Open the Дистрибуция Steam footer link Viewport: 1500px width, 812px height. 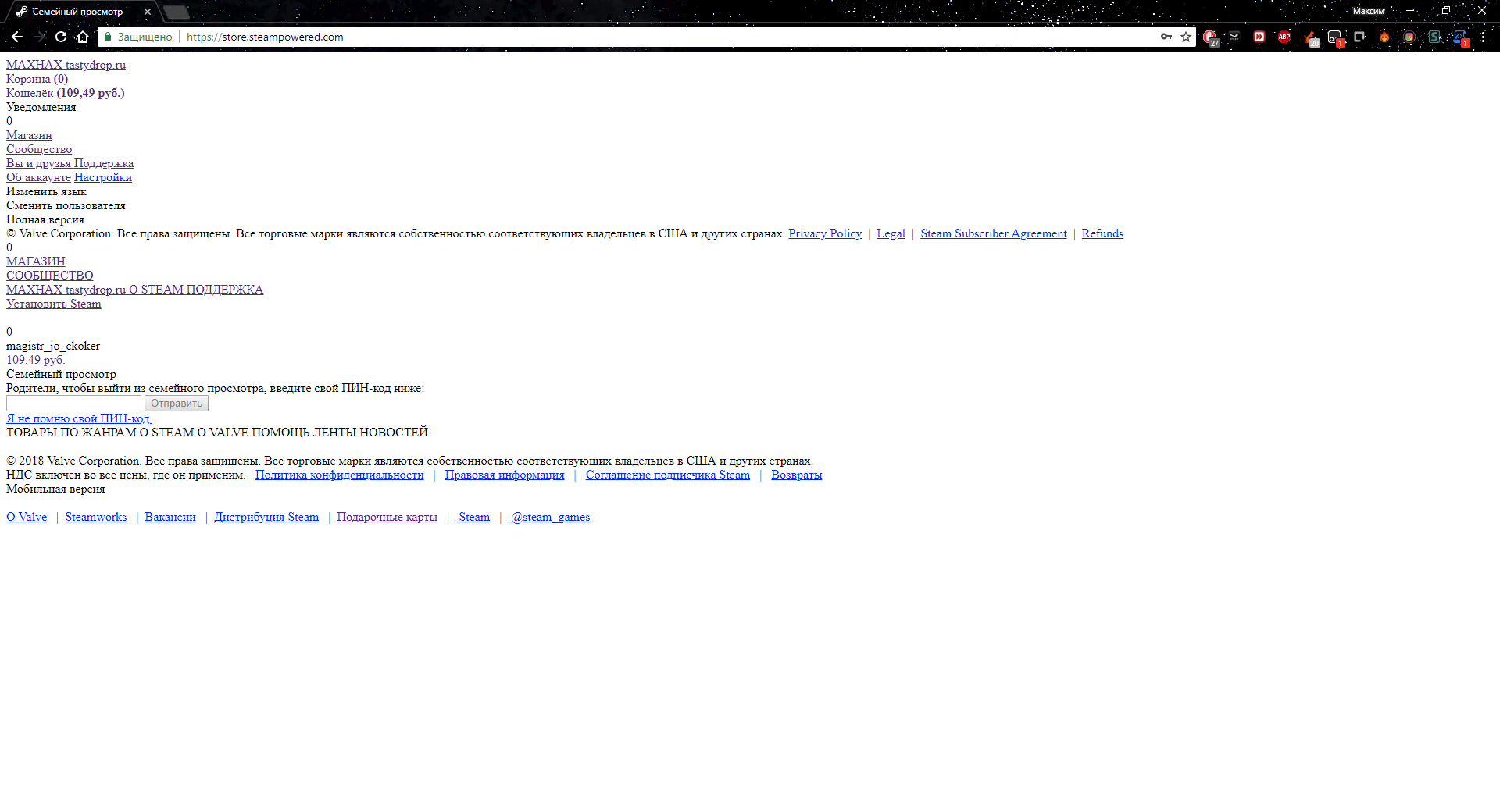tap(266, 517)
